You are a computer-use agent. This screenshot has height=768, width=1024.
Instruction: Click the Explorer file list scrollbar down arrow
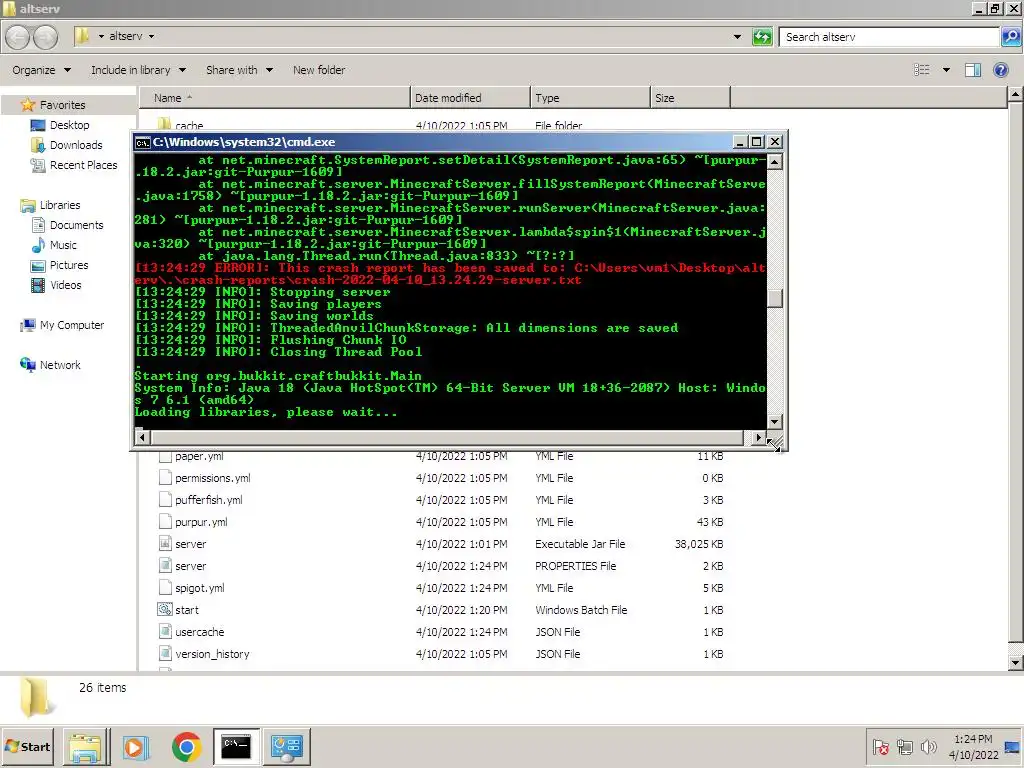click(x=1016, y=663)
